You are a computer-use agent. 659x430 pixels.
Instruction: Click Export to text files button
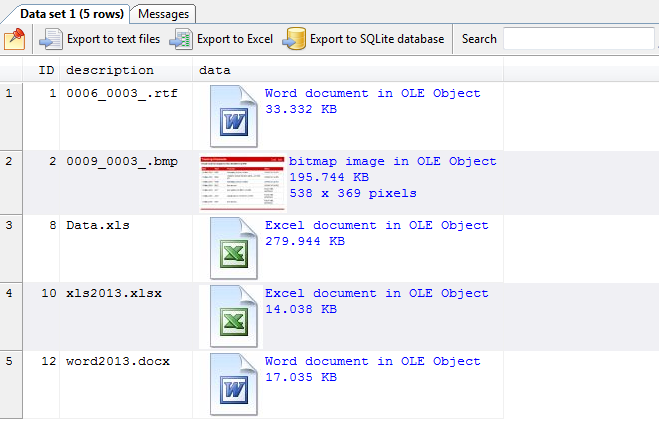(x=100, y=39)
